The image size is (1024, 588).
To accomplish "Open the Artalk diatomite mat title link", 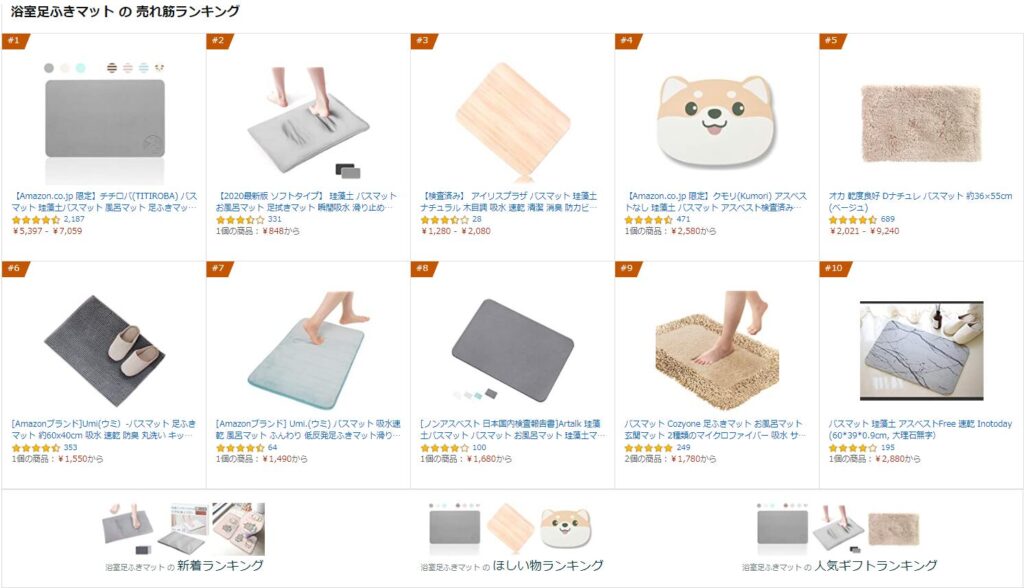I will tap(513, 429).
